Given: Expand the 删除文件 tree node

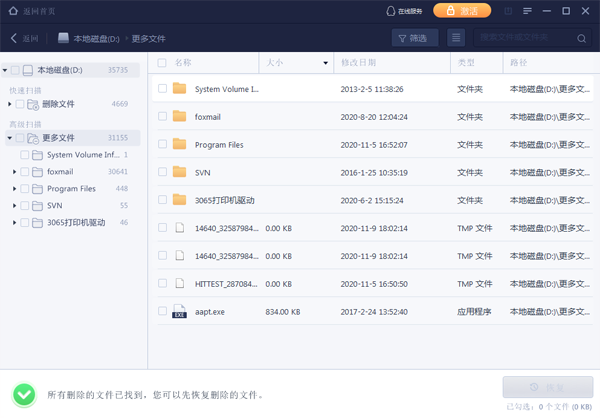Looking at the screenshot, I should (x=9, y=104).
